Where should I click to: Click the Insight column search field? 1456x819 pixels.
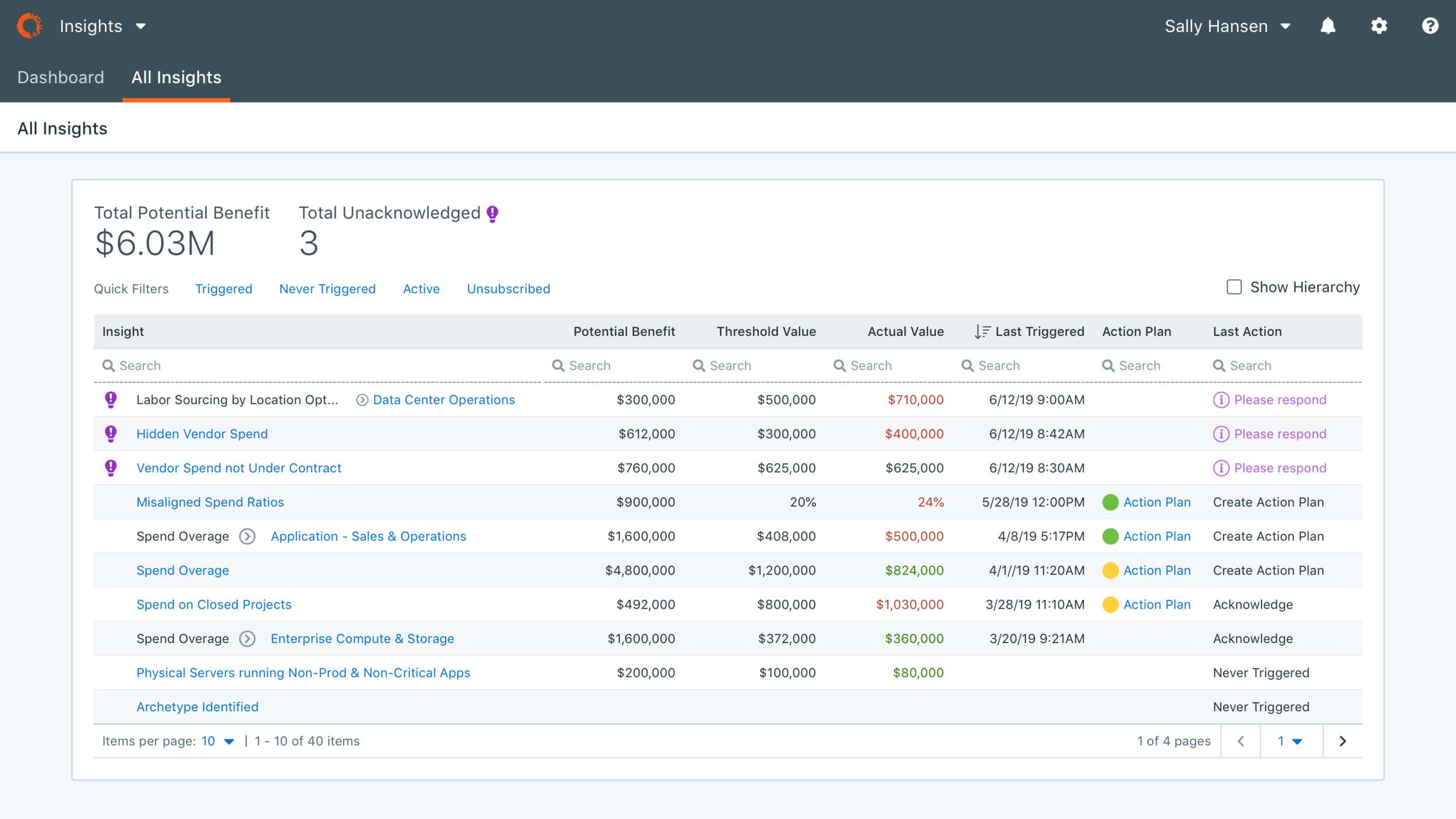coord(320,366)
